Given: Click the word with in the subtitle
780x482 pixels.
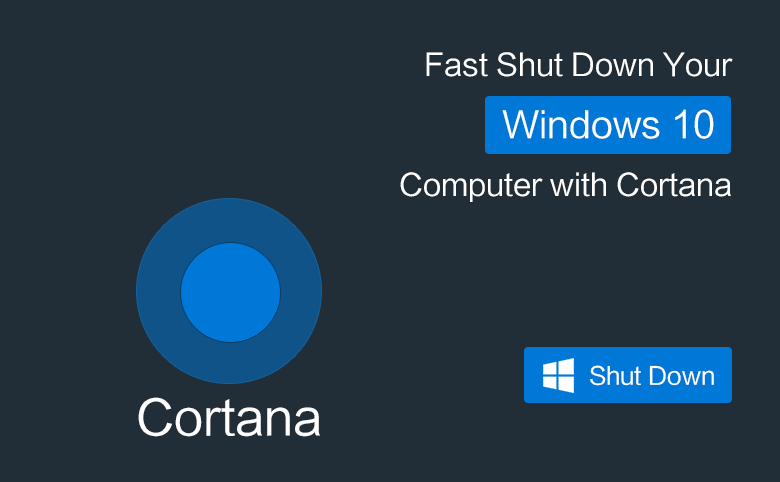Looking at the screenshot, I should (579, 185).
